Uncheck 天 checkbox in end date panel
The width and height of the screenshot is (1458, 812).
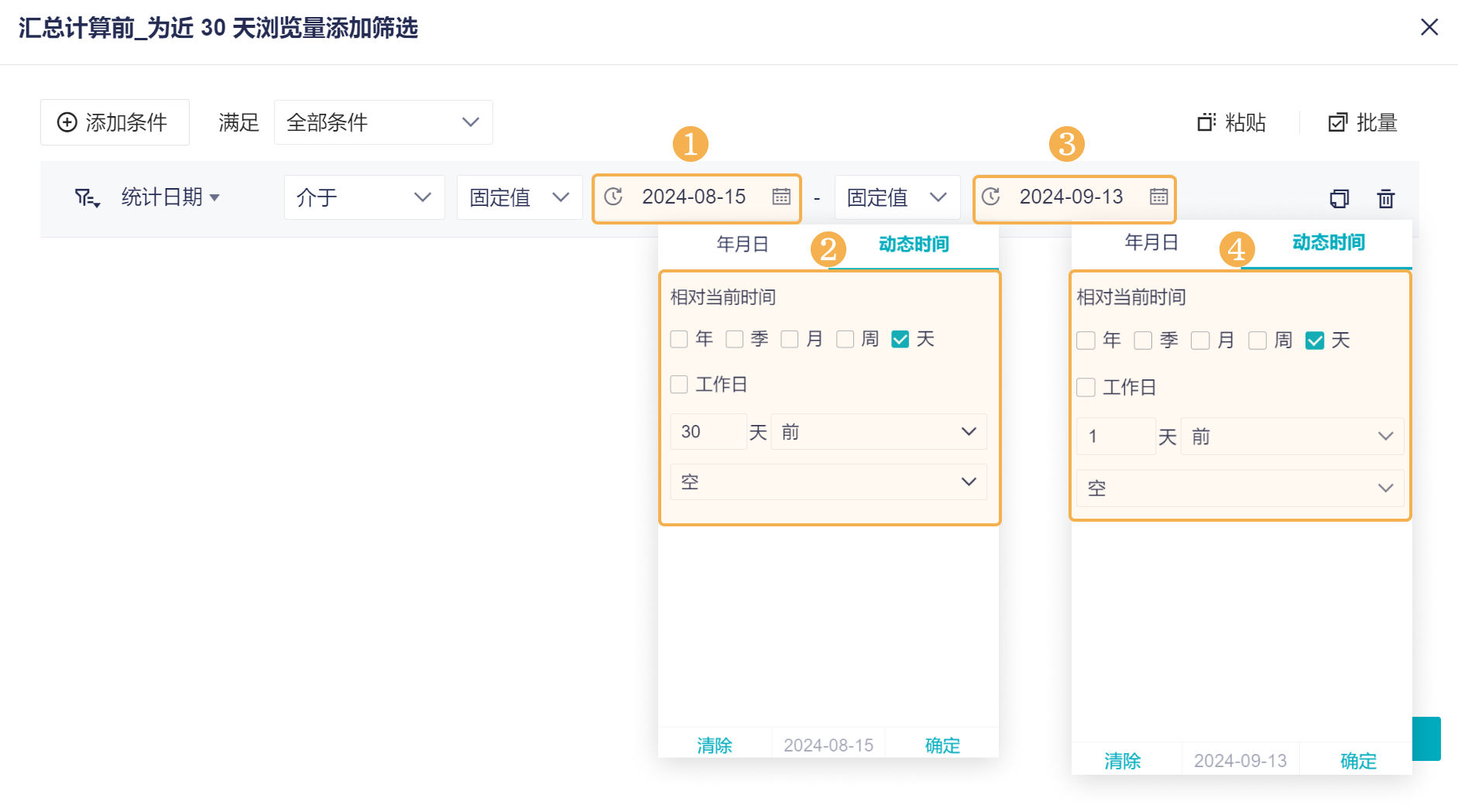pyautogui.click(x=1315, y=341)
